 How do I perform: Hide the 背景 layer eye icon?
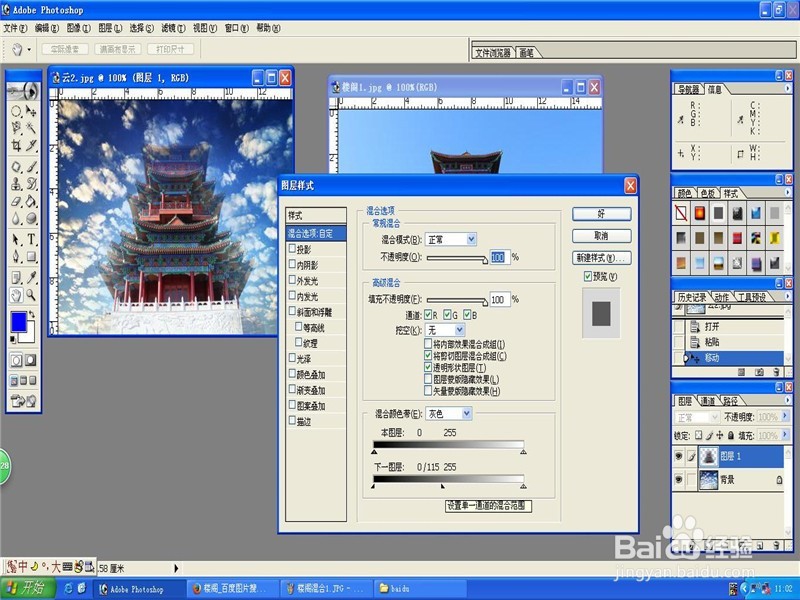click(679, 479)
